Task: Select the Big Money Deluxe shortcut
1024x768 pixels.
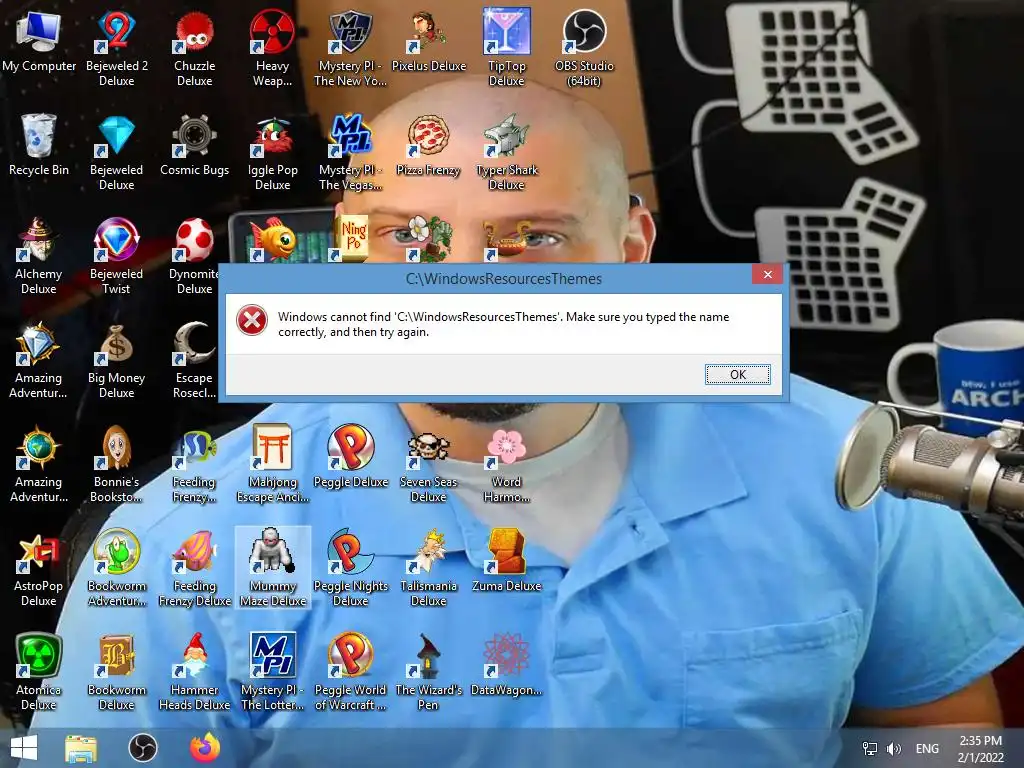Action: click(x=116, y=360)
